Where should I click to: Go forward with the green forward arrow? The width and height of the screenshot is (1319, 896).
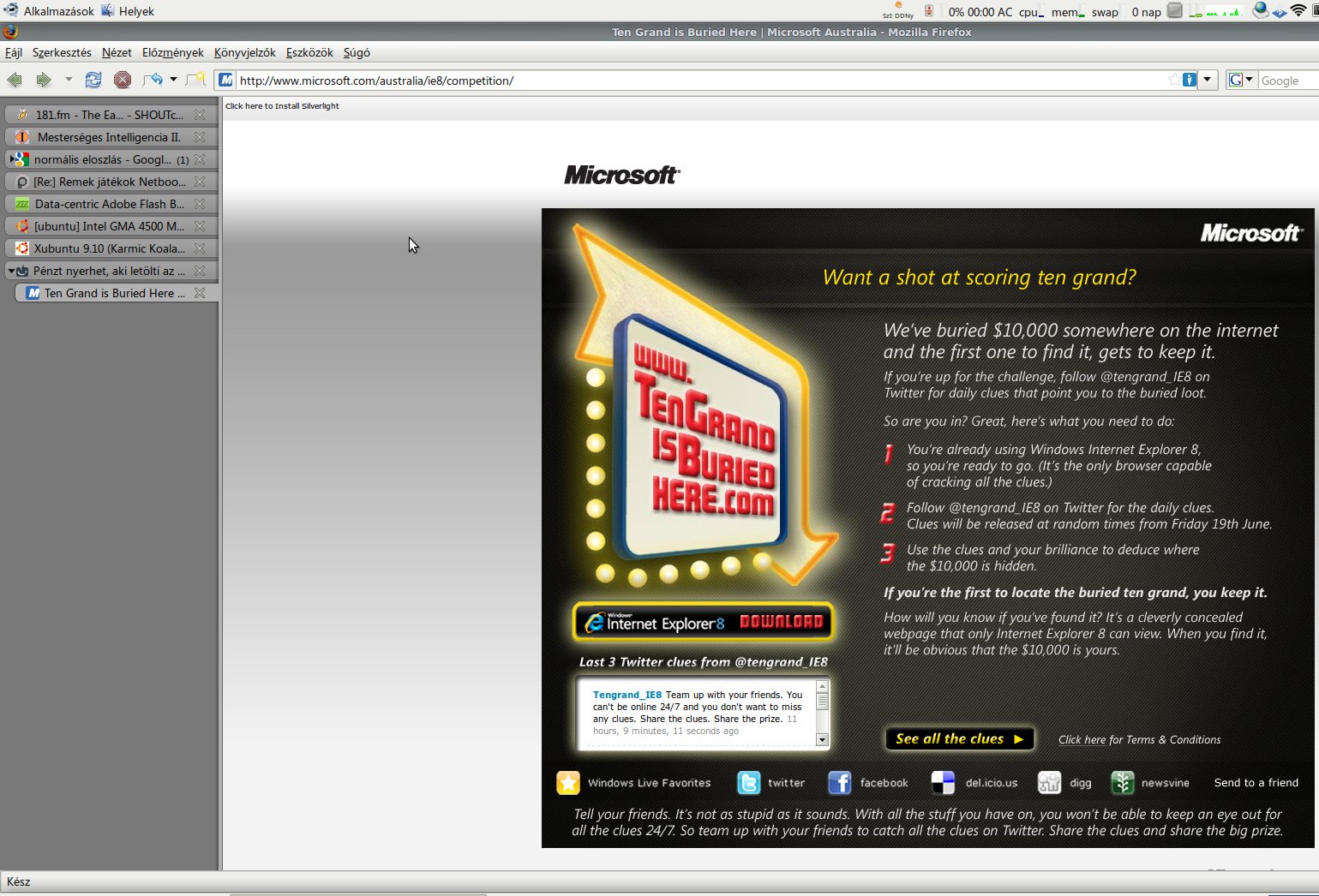(43, 81)
